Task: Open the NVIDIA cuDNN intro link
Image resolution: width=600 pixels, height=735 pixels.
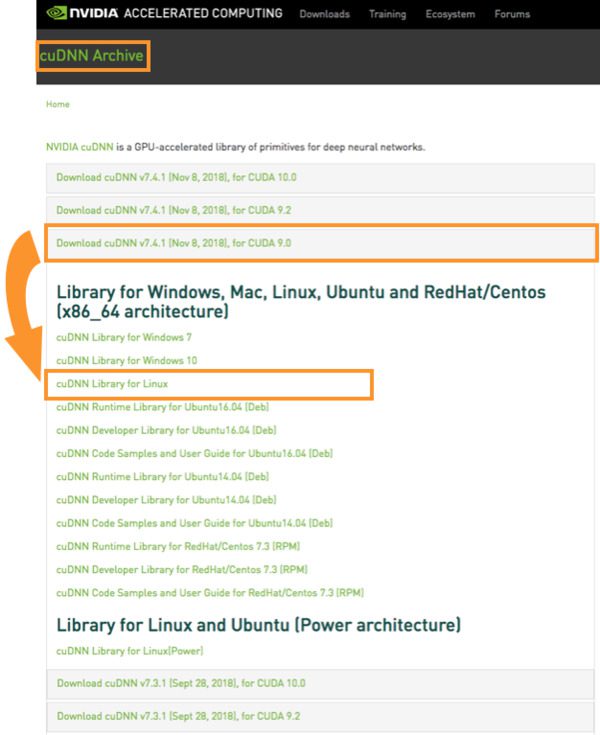Action: [80, 147]
